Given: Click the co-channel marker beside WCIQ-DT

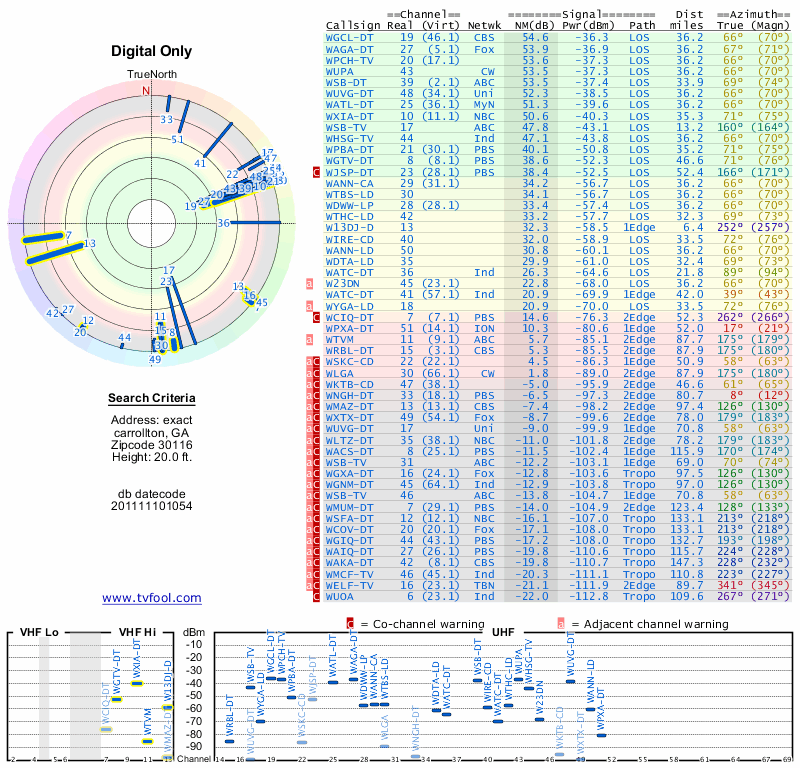Looking at the screenshot, I should (x=316, y=317).
